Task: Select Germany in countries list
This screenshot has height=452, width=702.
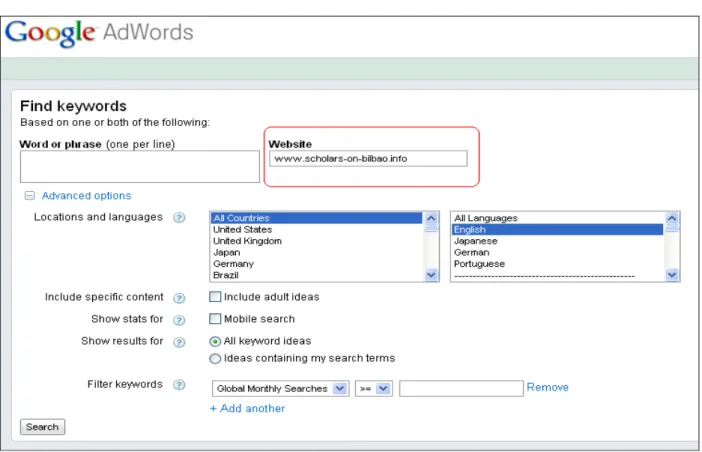Action: click(x=317, y=264)
